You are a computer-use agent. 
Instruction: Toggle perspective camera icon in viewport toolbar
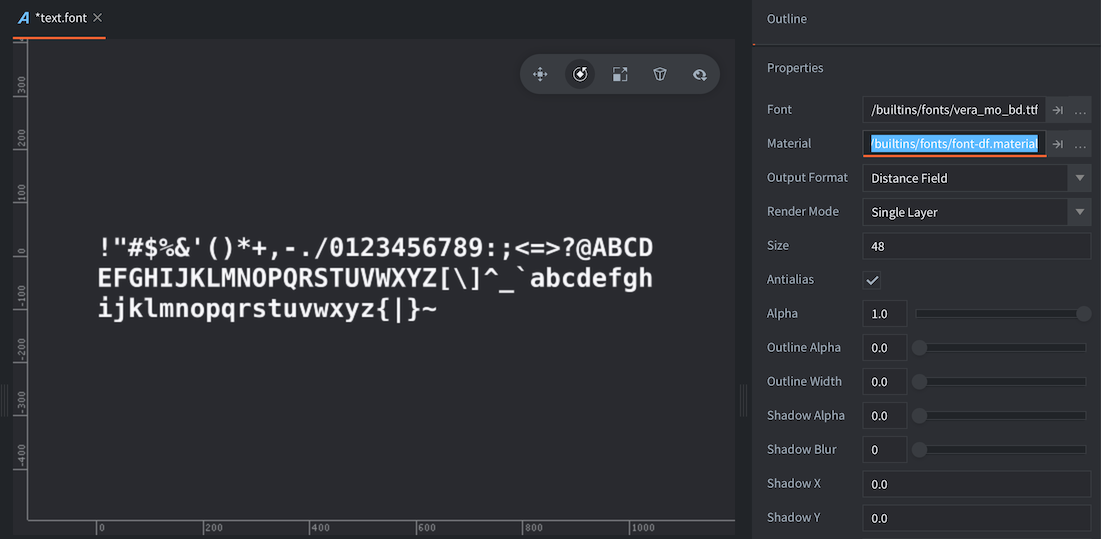[x=659, y=74]
